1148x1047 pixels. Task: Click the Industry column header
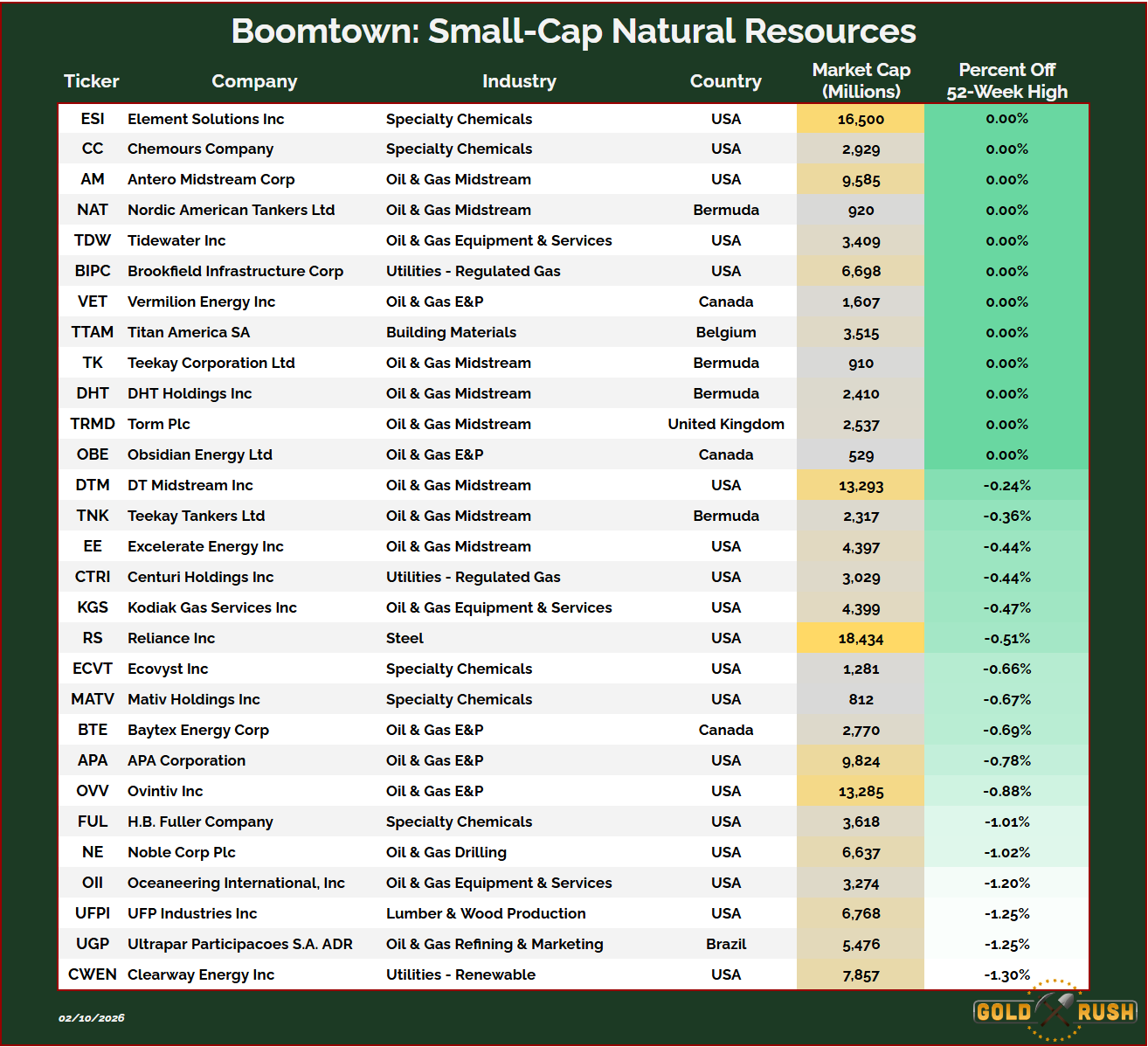[x=519, y=81]
